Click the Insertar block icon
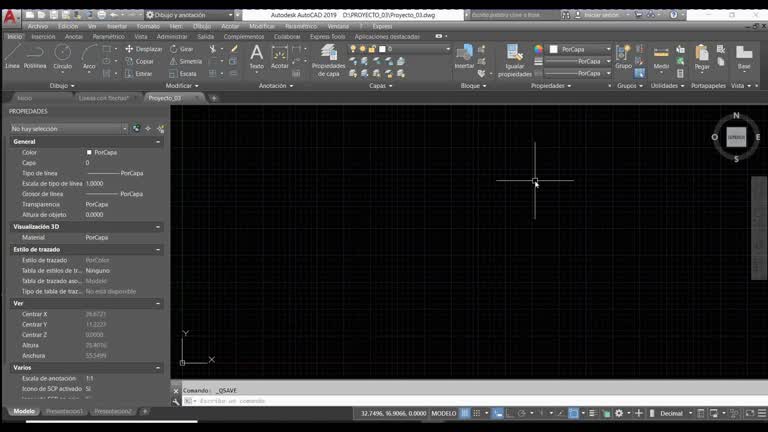The image size is (768, 432). [464, 57]
